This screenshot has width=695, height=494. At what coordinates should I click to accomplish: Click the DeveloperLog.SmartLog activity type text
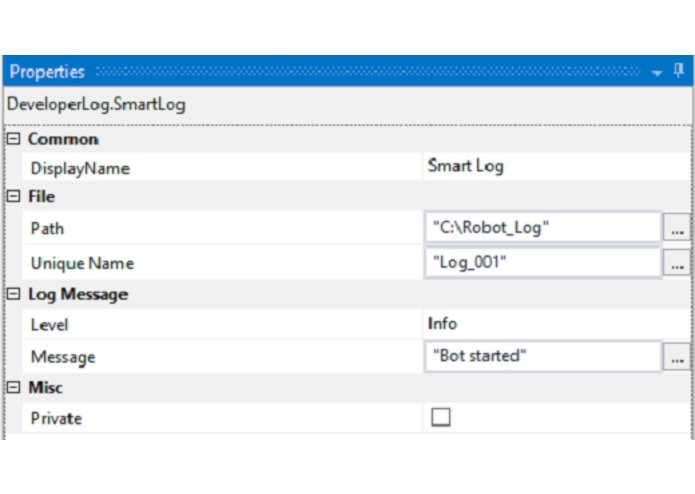tap(96, 105)
